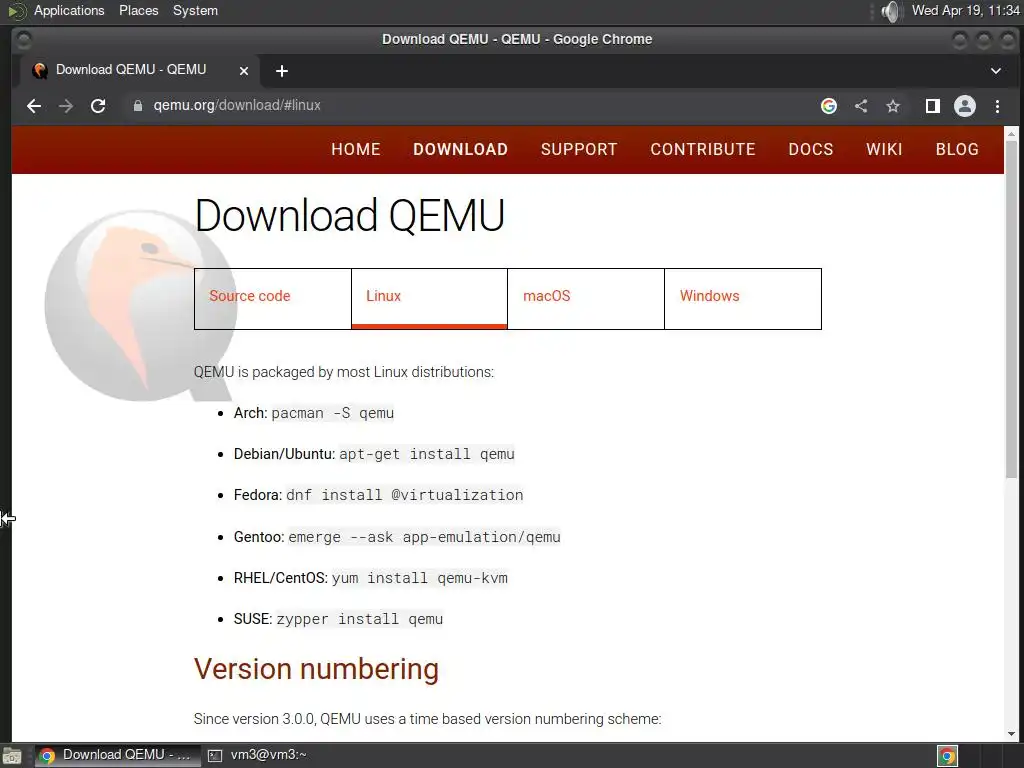
Task: Switch to the Windows download tab
Action: [743, 298]
